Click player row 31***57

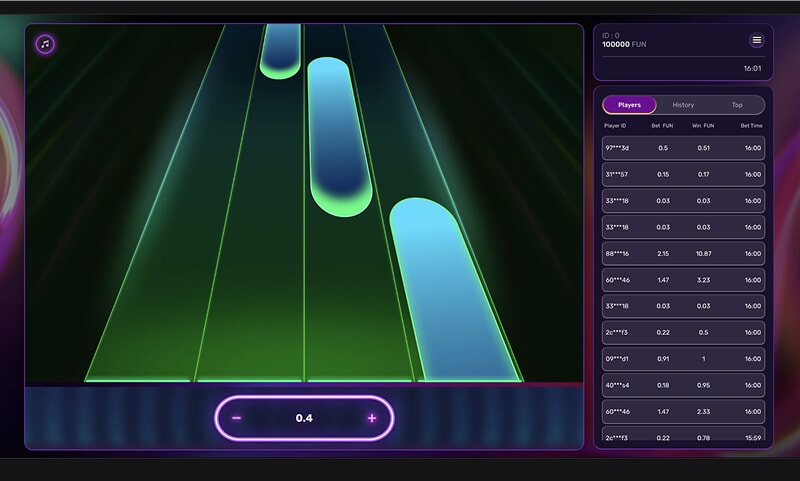[x=683, y=175]
